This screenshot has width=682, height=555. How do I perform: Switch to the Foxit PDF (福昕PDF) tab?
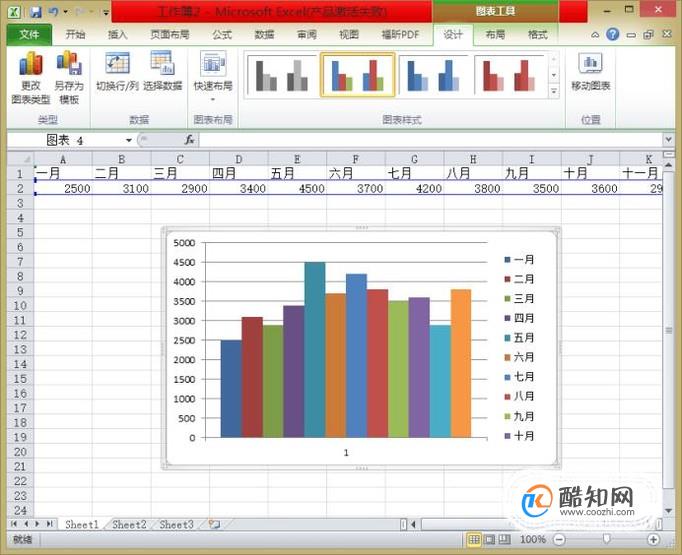[400, 34]
